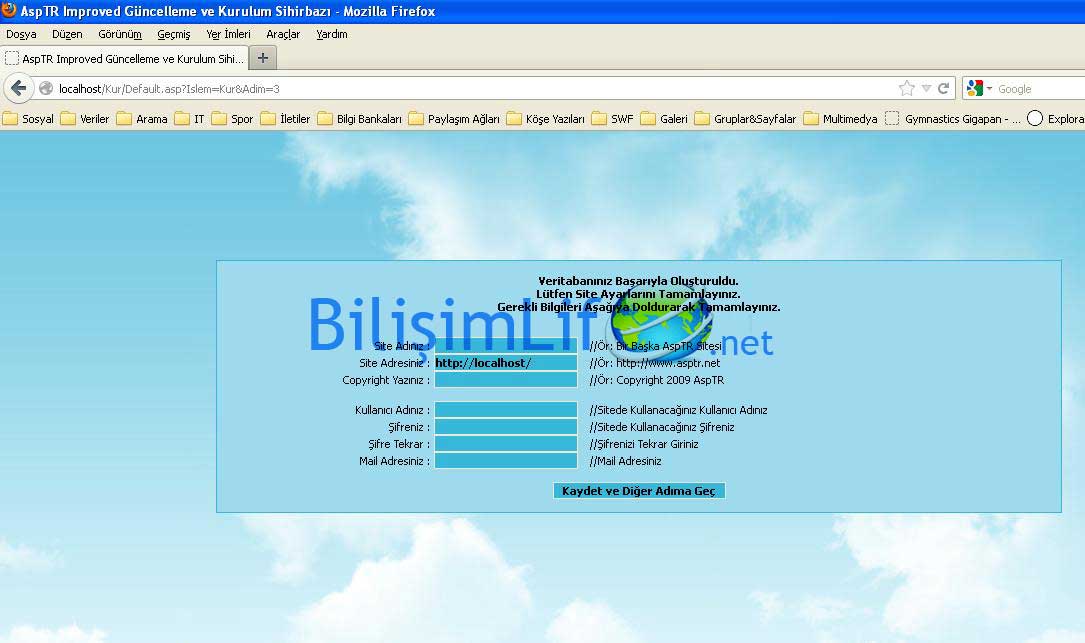Image resolution: width=1085 pixels, height=643 pixels.
Task: Click the Firefox logo in title bar
Action: [x=9, y=10]
